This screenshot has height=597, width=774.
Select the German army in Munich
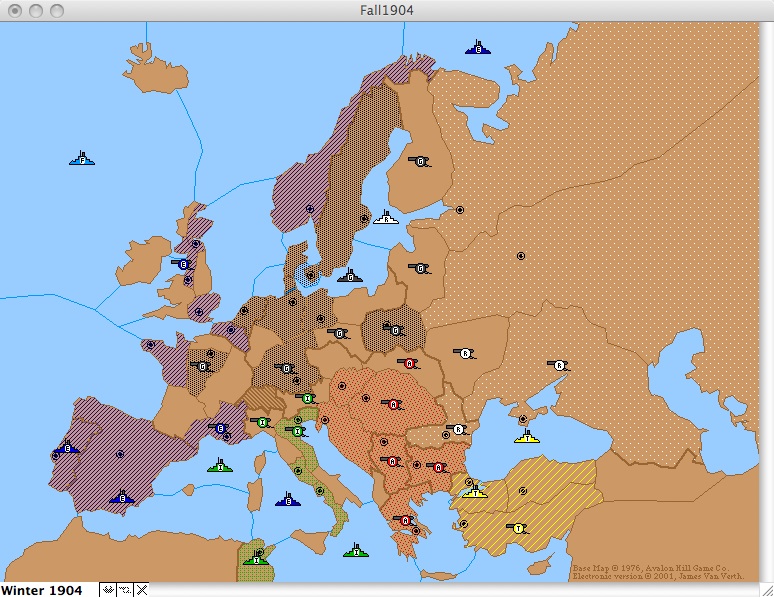pyautogui.click(x=286, y=368)
